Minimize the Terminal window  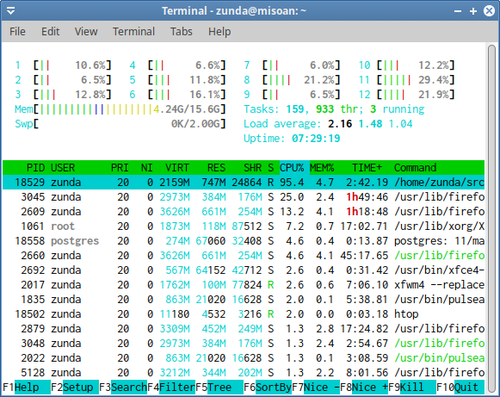click(458, 11)
